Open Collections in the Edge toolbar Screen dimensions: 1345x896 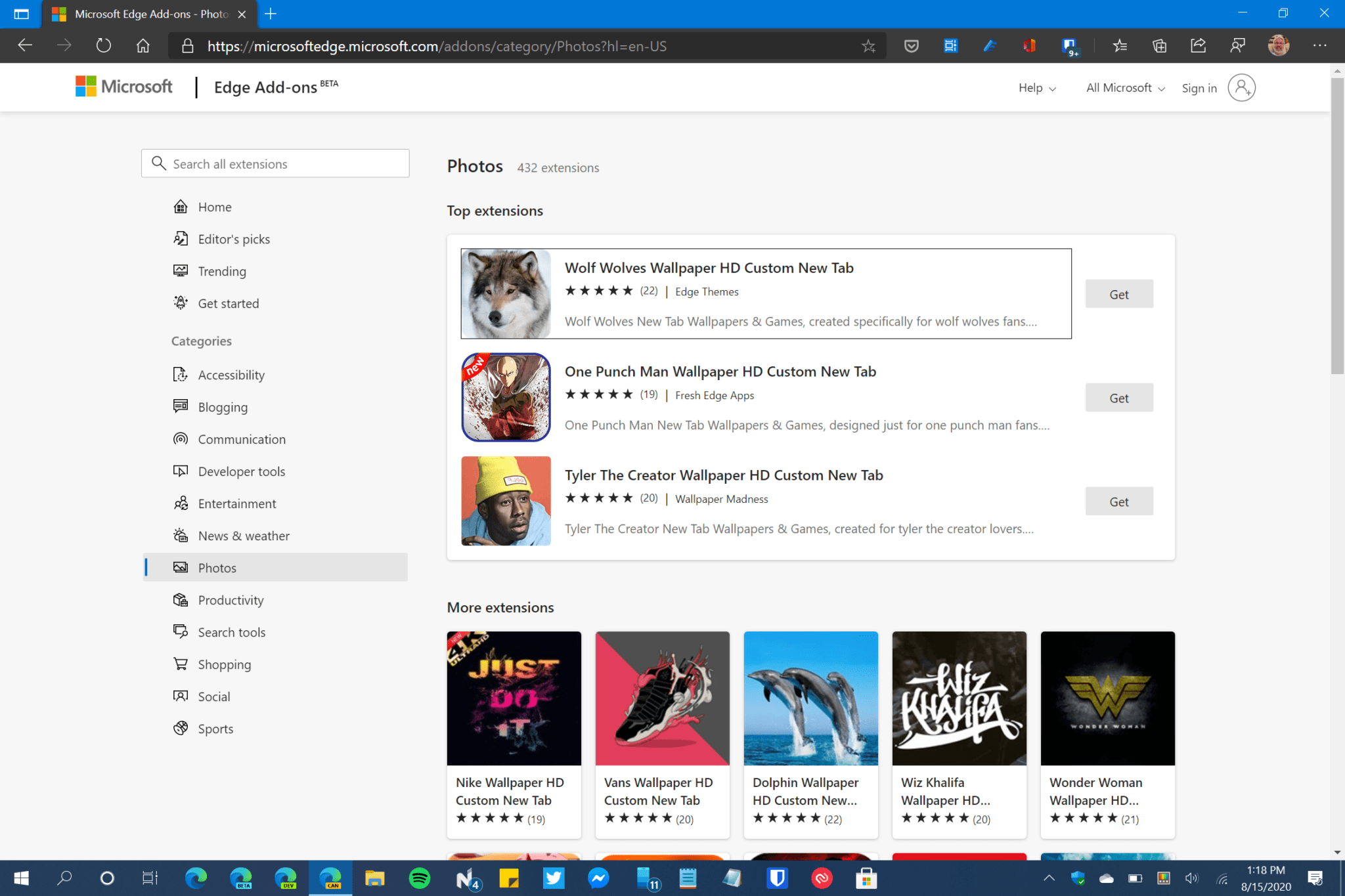coord(1159,45)
